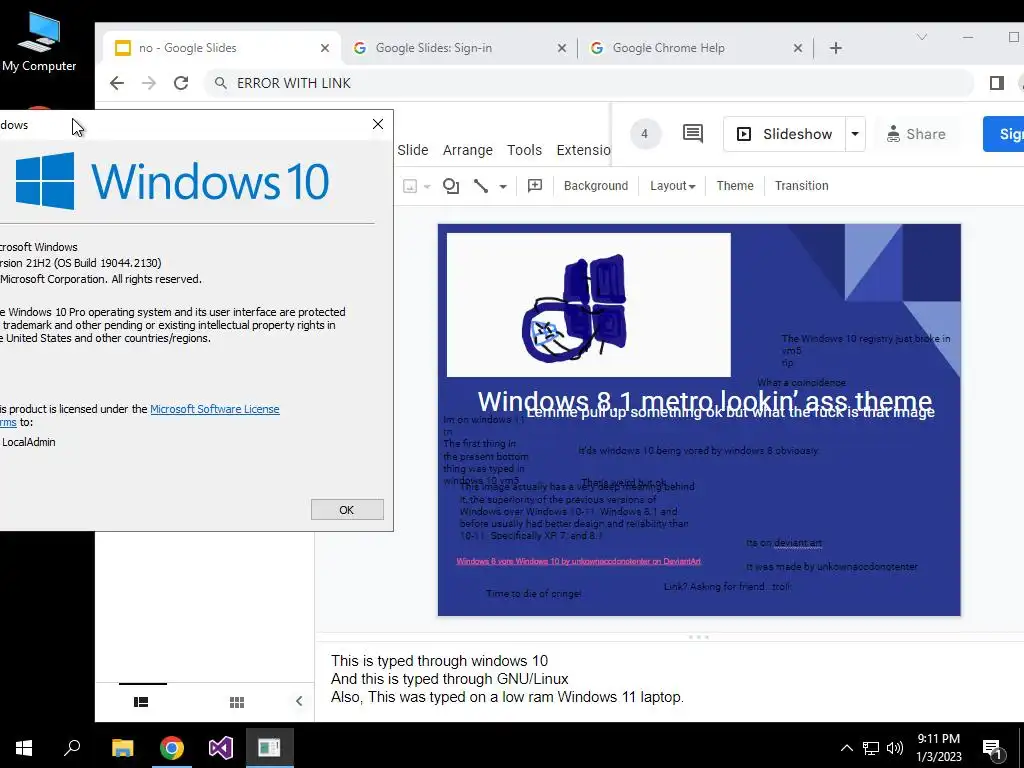The width and height of the screenshot is (1024, 768).
Task: Open My Computer desktop icon
Action: [39, 41]
